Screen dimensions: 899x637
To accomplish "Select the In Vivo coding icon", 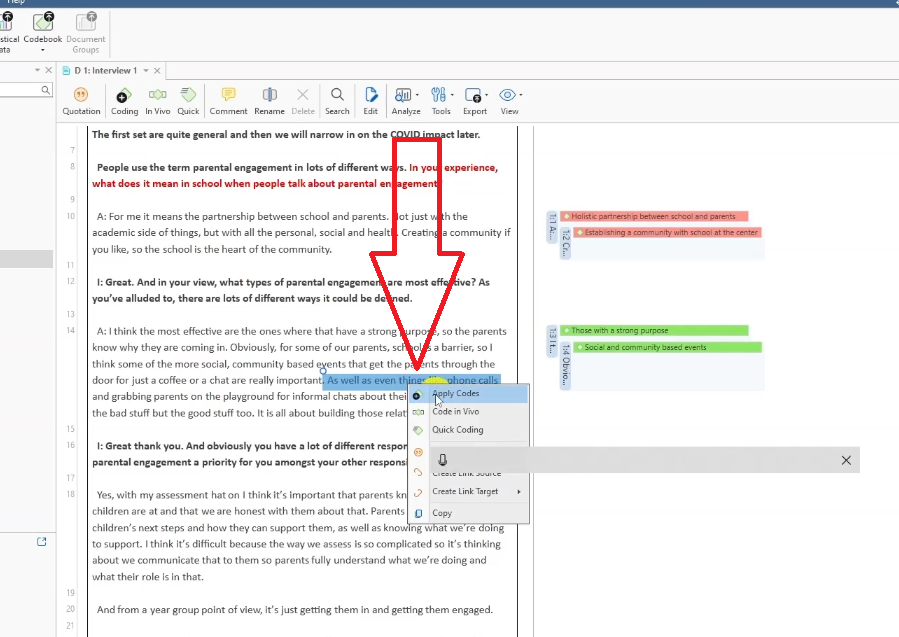I will point(157,97).
